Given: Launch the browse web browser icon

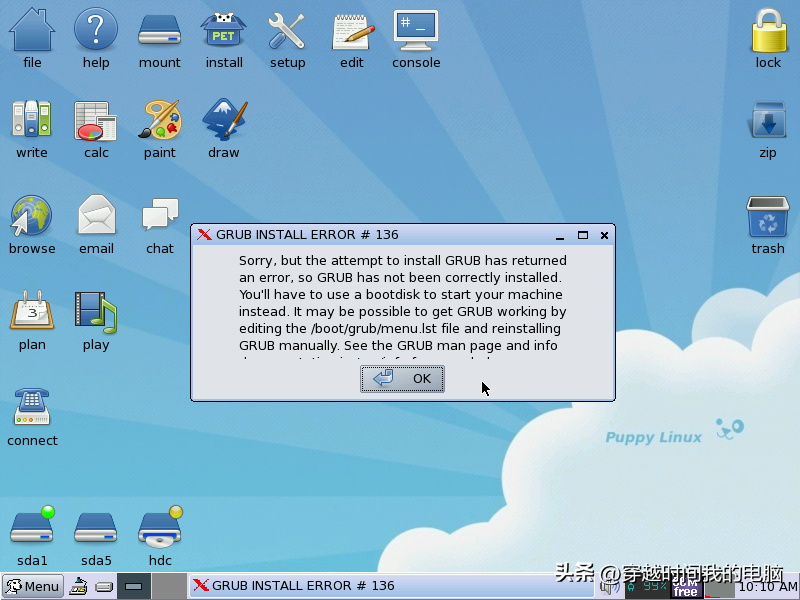Looking at the screenshot, I should click(x=31, y=215).
